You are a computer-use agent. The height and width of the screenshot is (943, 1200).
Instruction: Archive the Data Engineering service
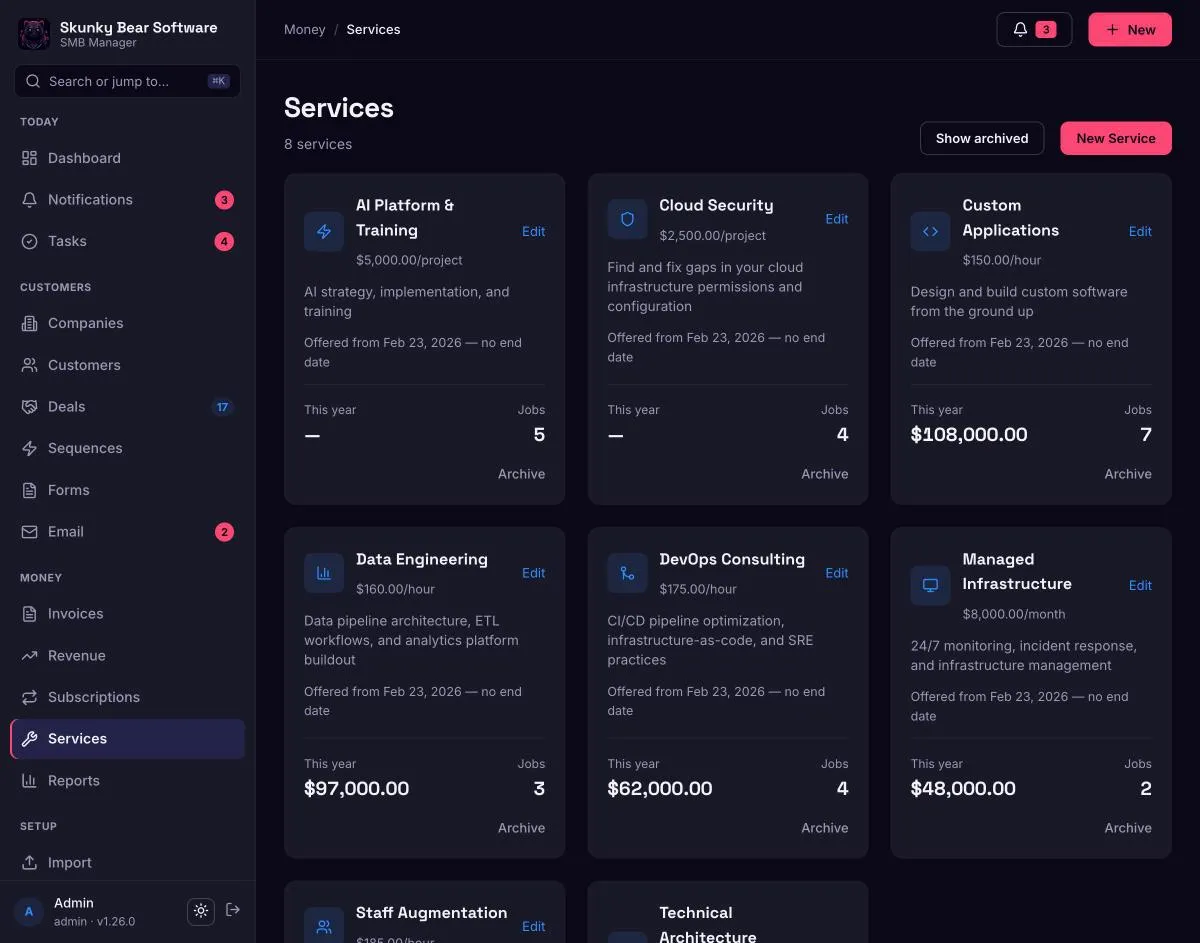coord(522,828)
